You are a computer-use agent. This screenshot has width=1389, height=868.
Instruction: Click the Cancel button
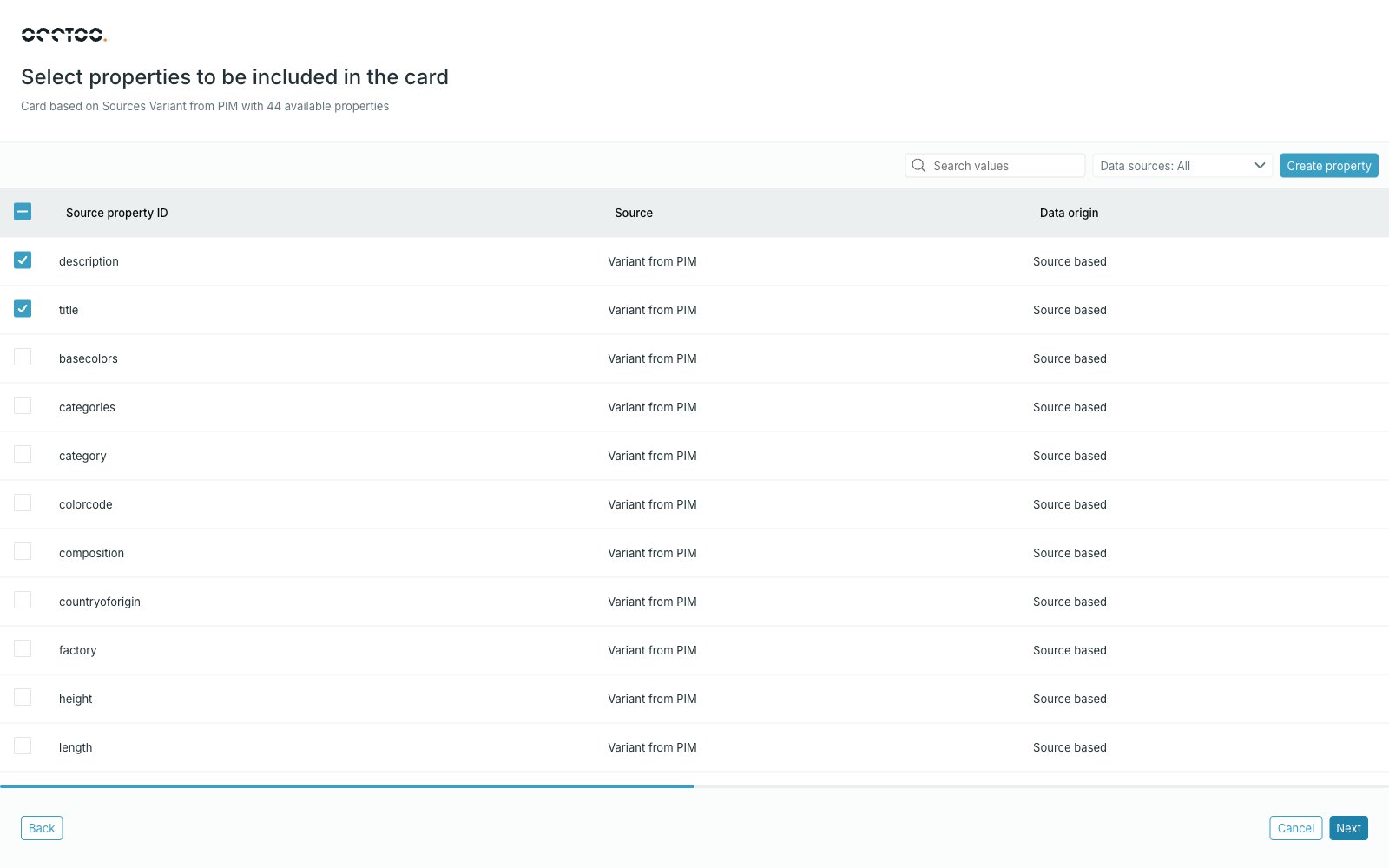(1295, 828)
